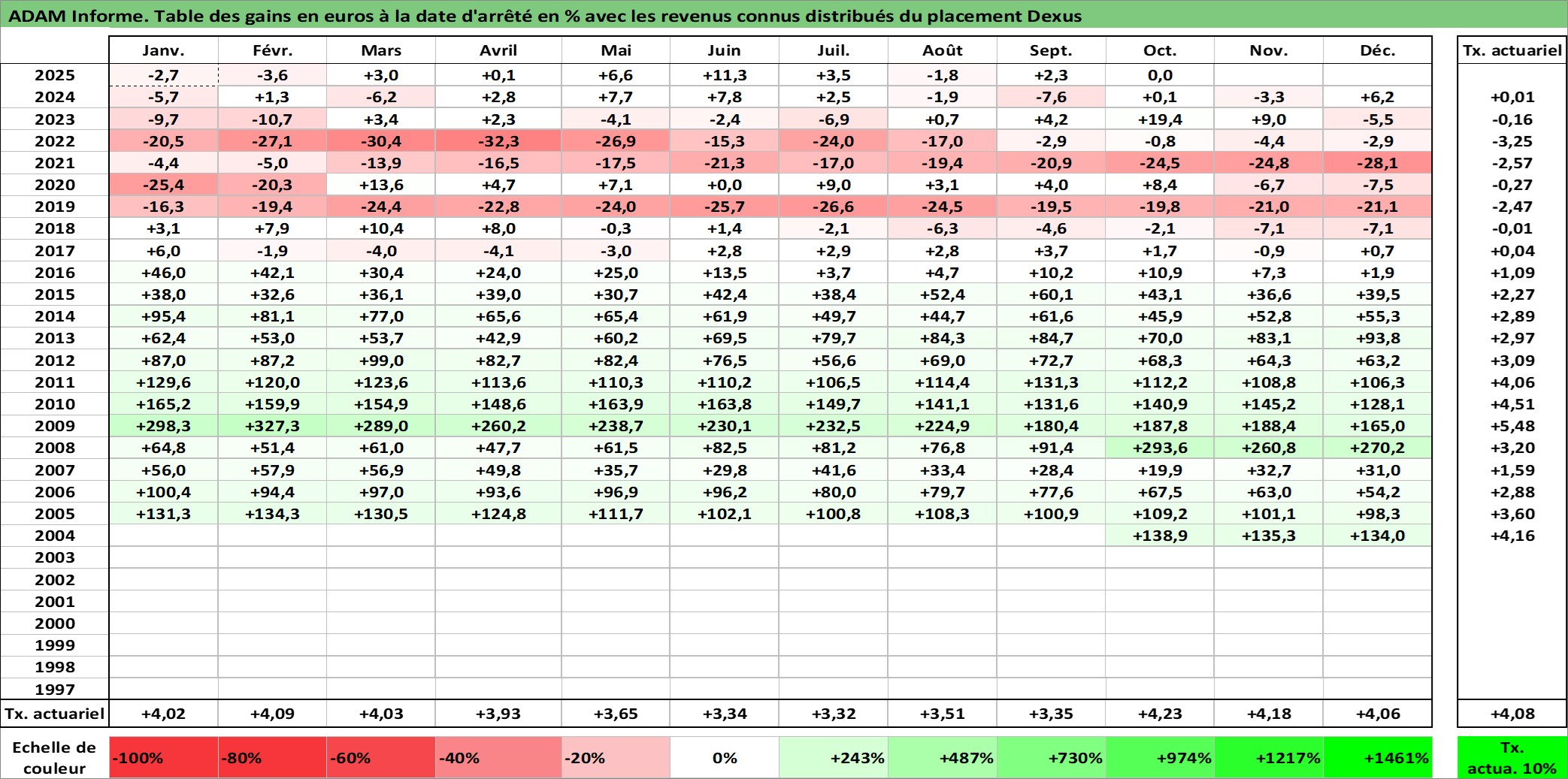Select the Oct. column header
The height and width of the screenshot is (779, 1568).
click(x=1160, y=50)
